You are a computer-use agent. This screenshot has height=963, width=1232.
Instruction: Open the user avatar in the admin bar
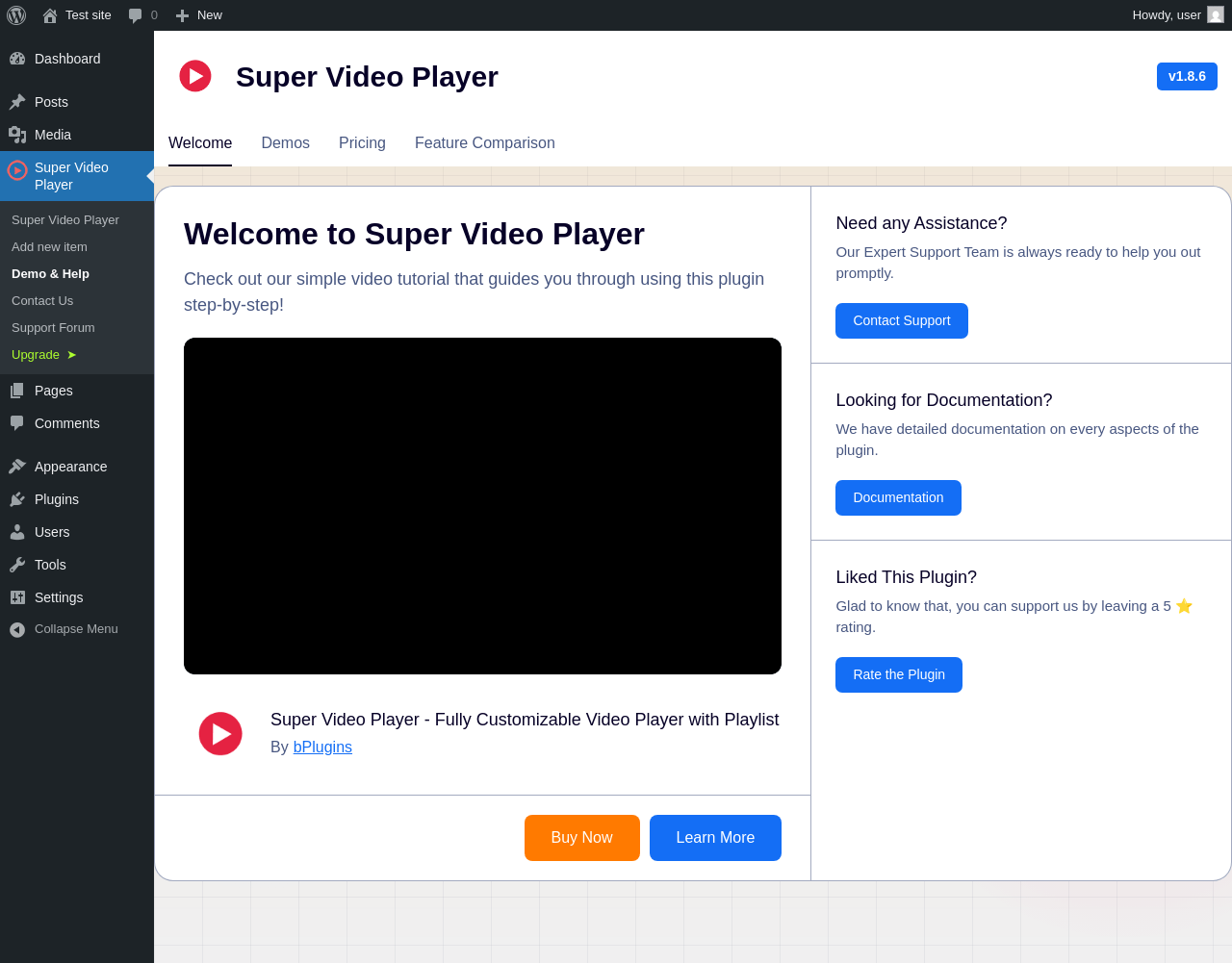tap(1216, 14)
